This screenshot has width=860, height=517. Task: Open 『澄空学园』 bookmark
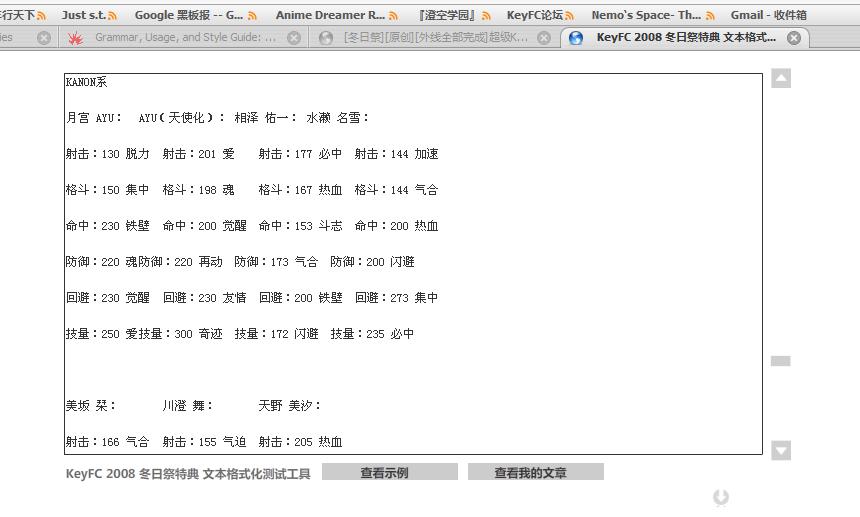[447, 15]
